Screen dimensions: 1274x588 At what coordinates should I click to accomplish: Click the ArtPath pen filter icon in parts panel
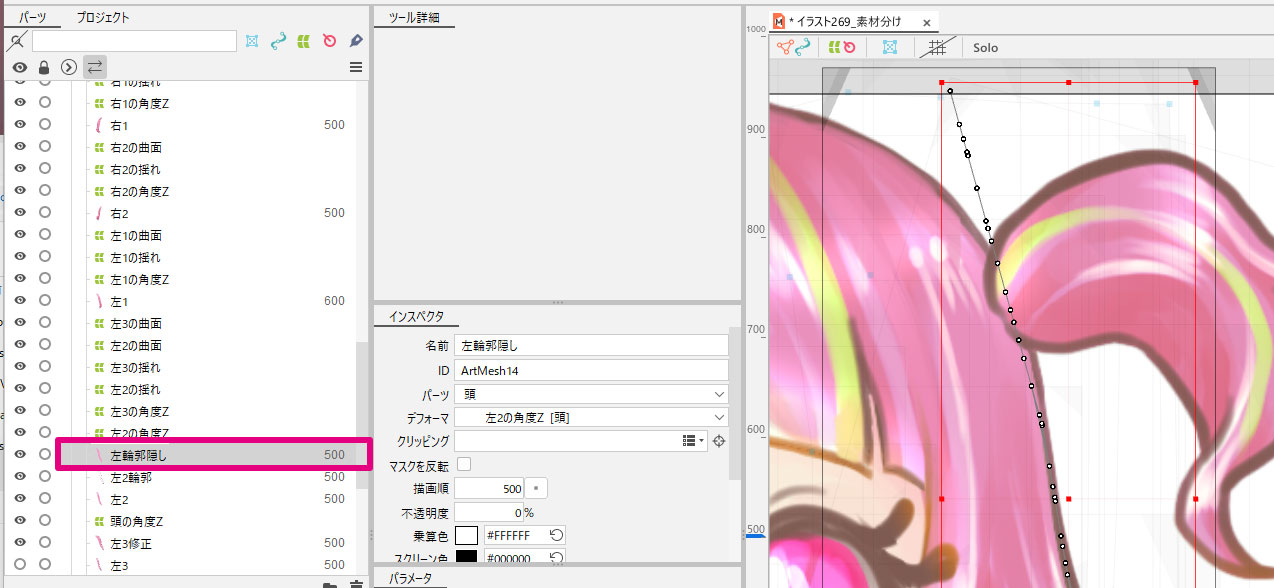point(355,41)
